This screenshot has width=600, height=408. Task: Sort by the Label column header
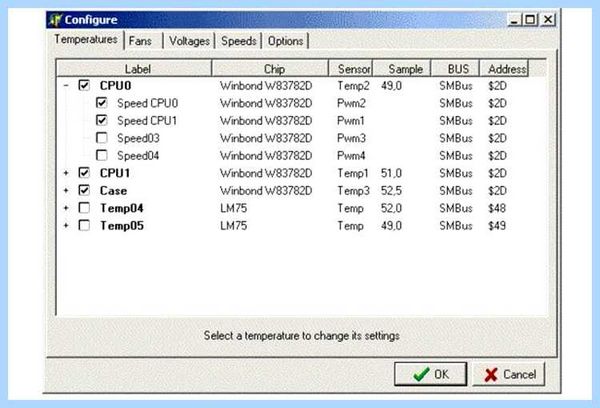pos(134,69)
